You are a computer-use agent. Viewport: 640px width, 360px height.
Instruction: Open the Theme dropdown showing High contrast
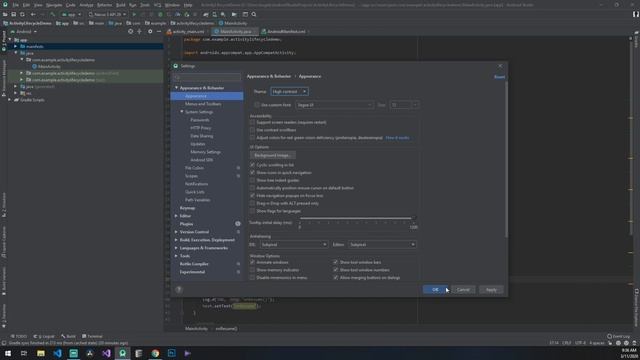tap(289, 91)
